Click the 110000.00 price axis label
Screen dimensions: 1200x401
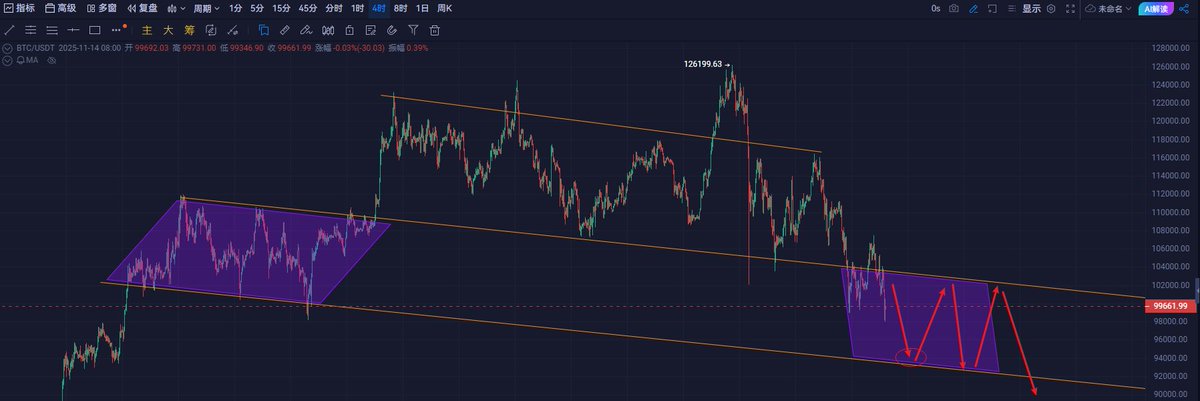click(x=1173, y=212)
